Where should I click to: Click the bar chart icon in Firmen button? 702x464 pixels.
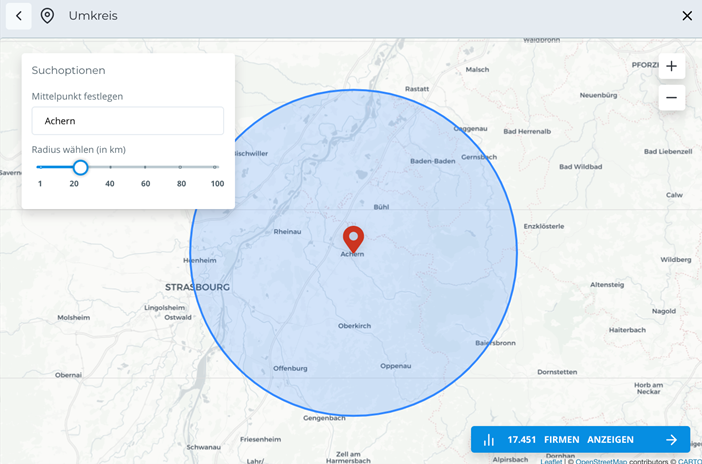tap(489, 440)
